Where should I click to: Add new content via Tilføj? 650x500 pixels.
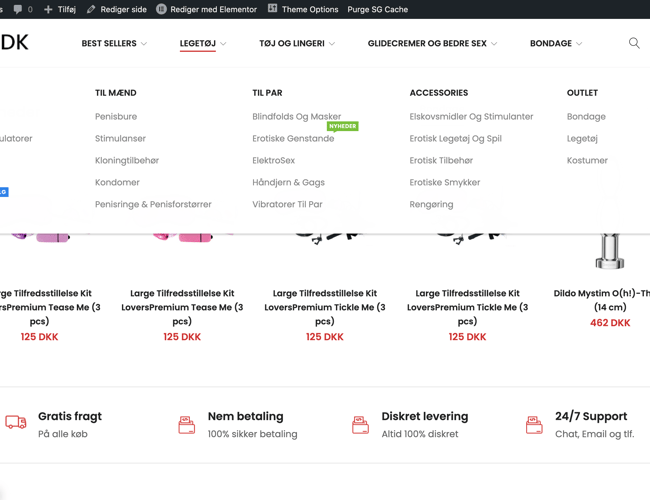click(x=60, y=9)
